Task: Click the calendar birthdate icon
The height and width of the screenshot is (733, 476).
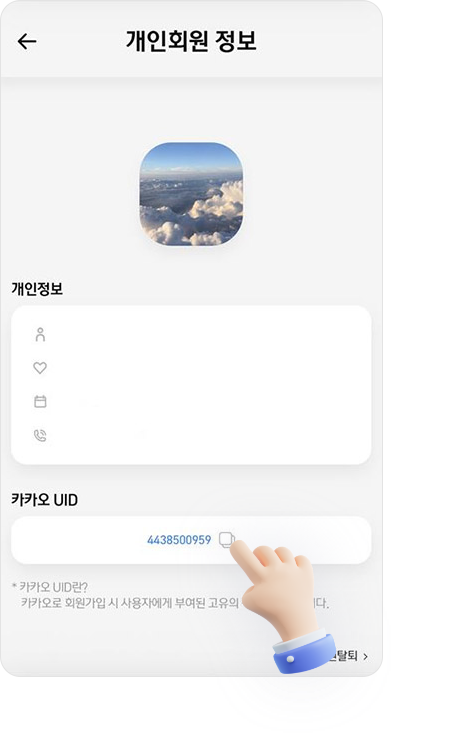Action: point(40,402)
